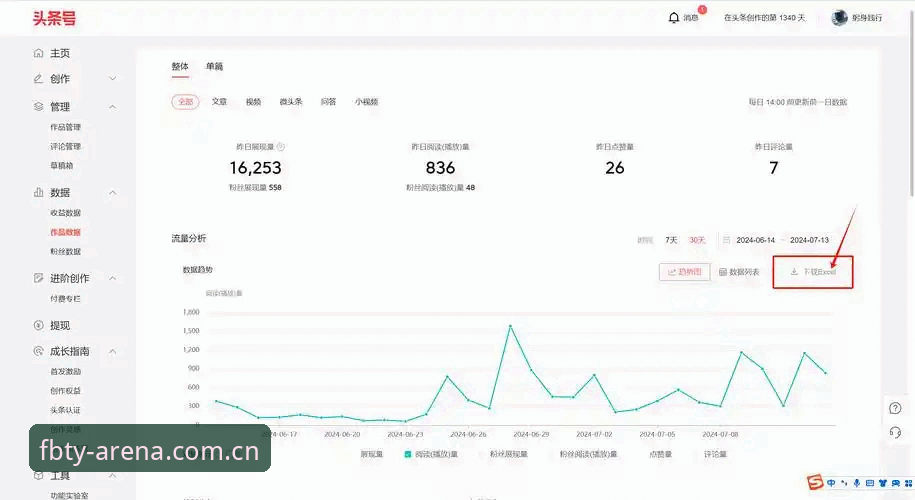Open customer service headset icon
915x500 pixels.
[895, 432]
